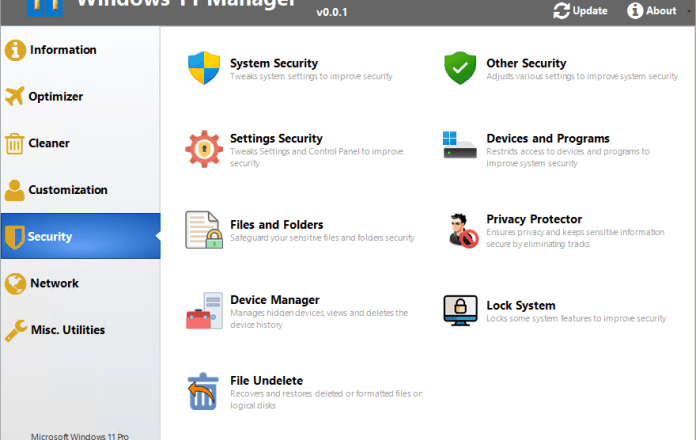Select the Customization sidebar tab
Viewport: 696px width, 440px height.
(67, 190)
